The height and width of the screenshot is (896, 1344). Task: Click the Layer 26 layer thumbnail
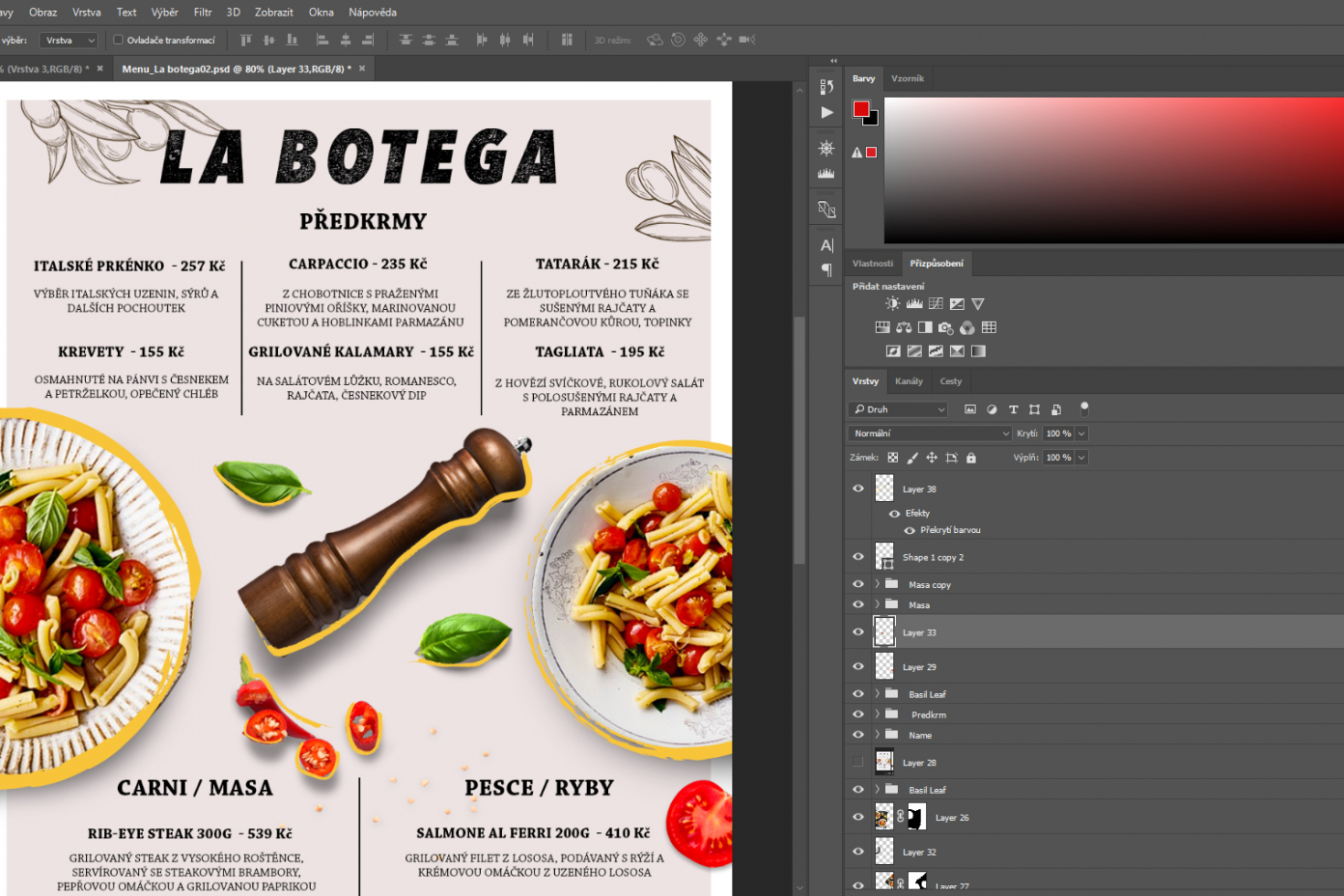(883, 818)
